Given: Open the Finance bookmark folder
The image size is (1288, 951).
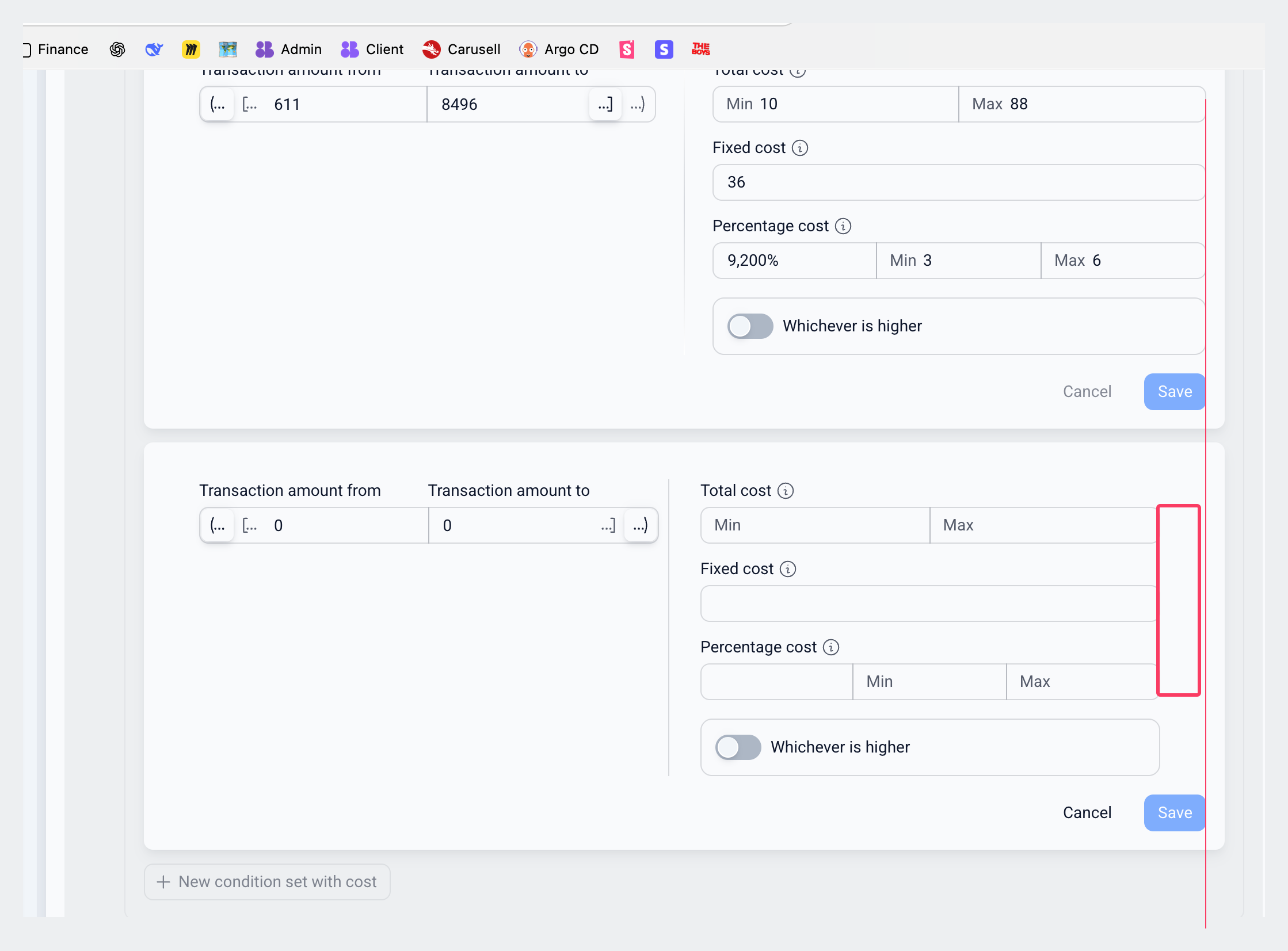Looking at the screenshot, I should pyautogui.click(x=56, y=49).
